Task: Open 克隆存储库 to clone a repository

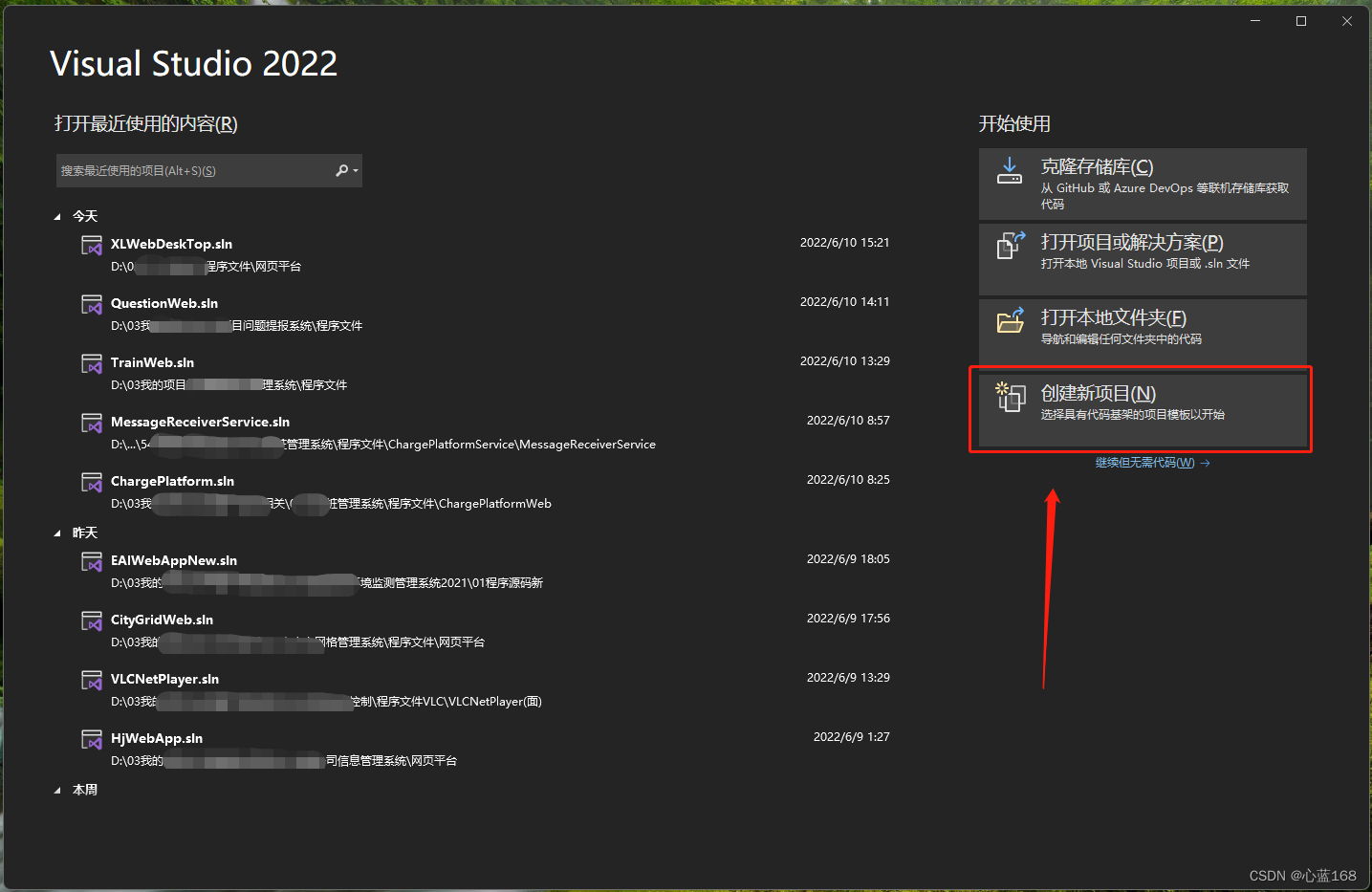Action: pyautogui.click(x=1143, y=184)
